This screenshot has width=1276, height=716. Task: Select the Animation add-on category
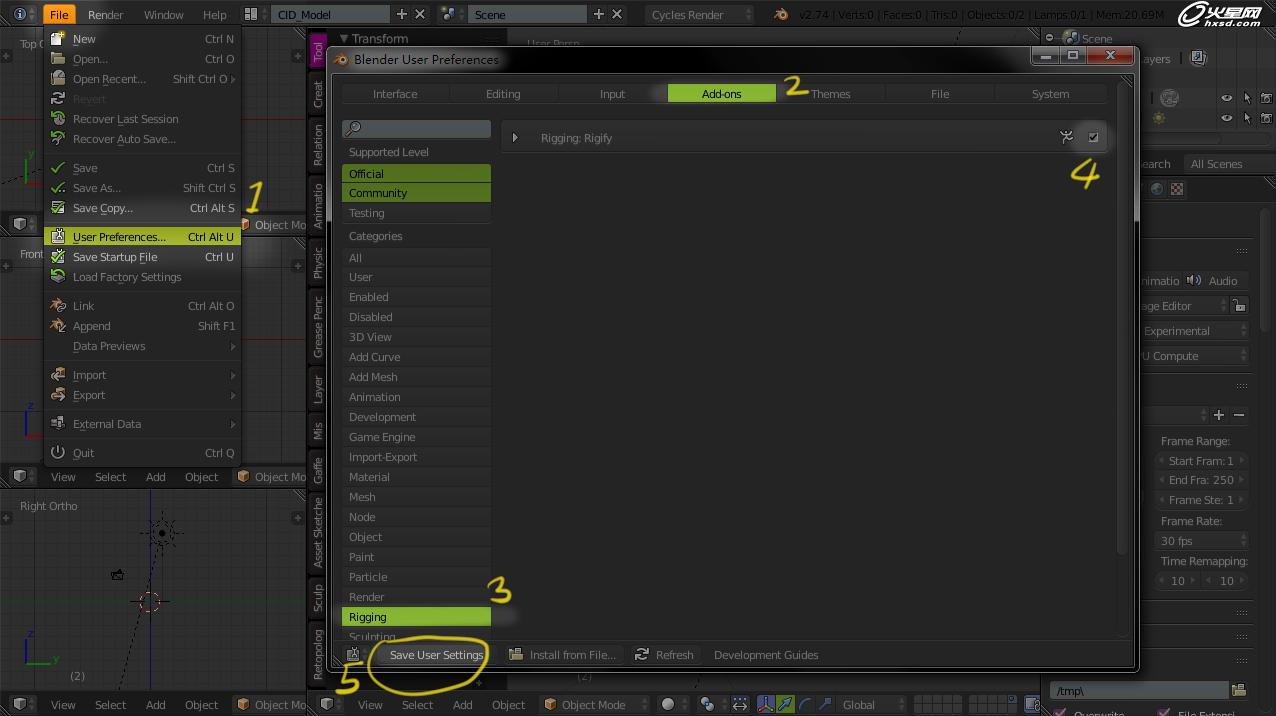[416, 397]
